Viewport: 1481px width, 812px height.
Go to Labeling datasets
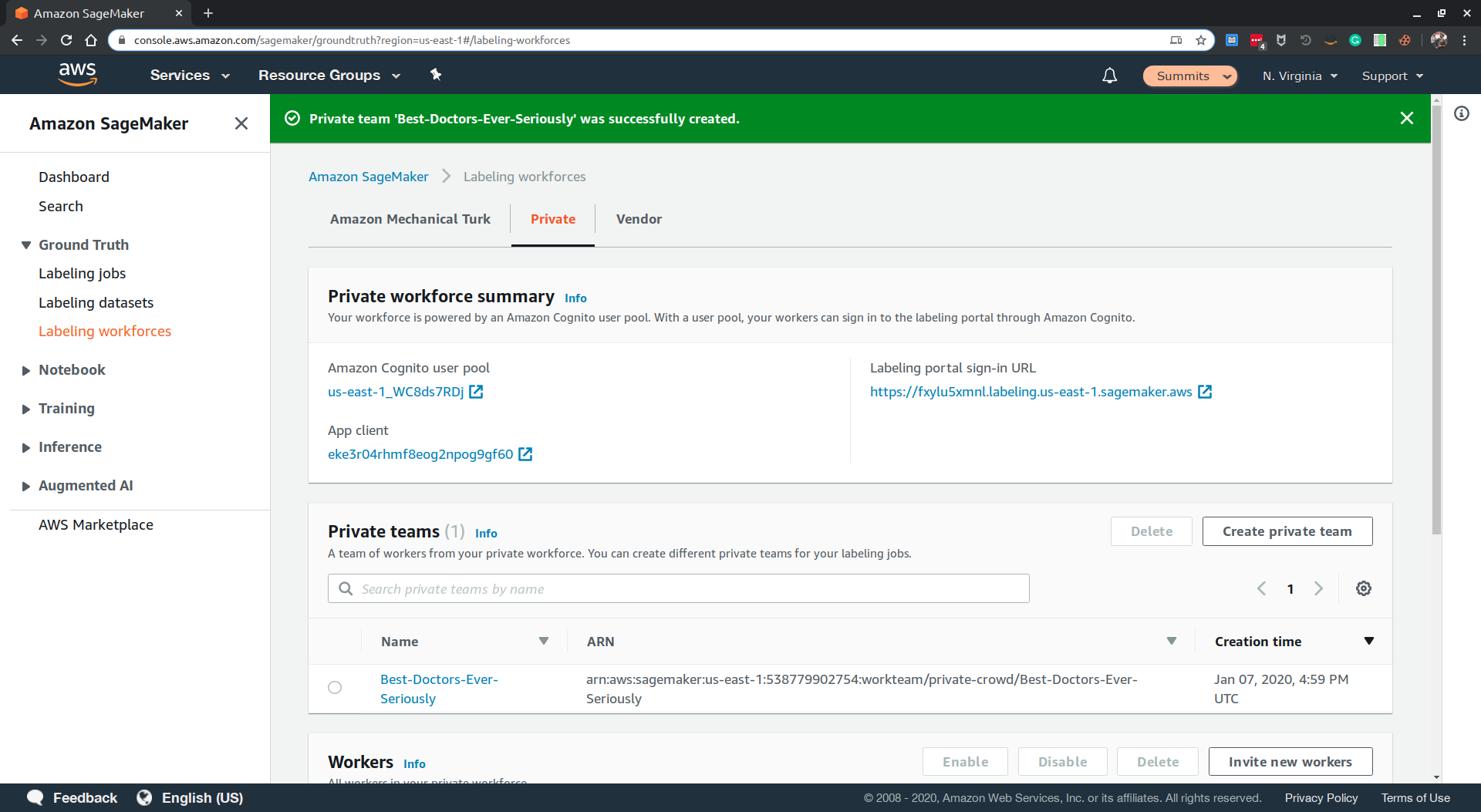coord(96,302)
